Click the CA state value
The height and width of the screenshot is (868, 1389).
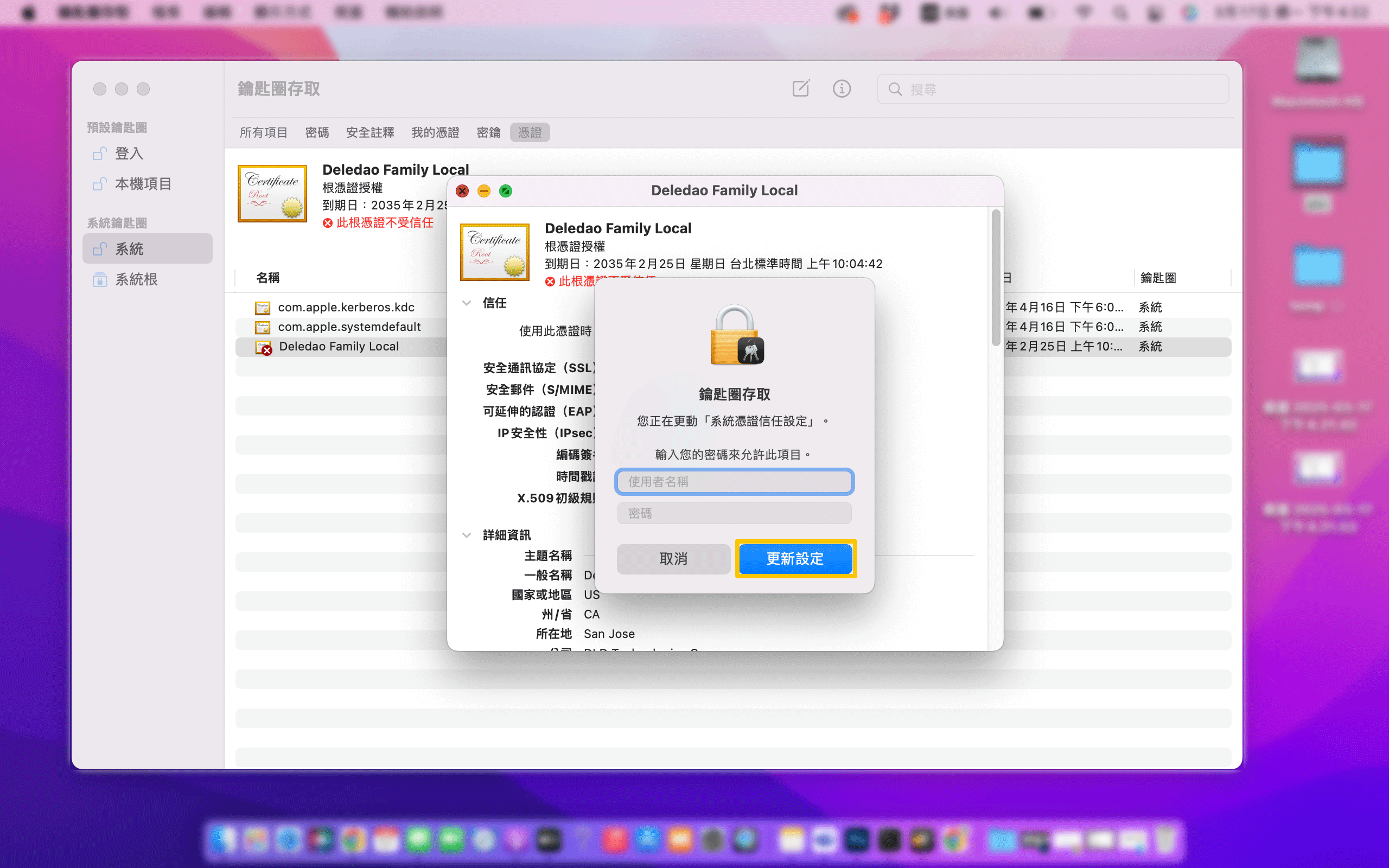[x=591, y=614]
